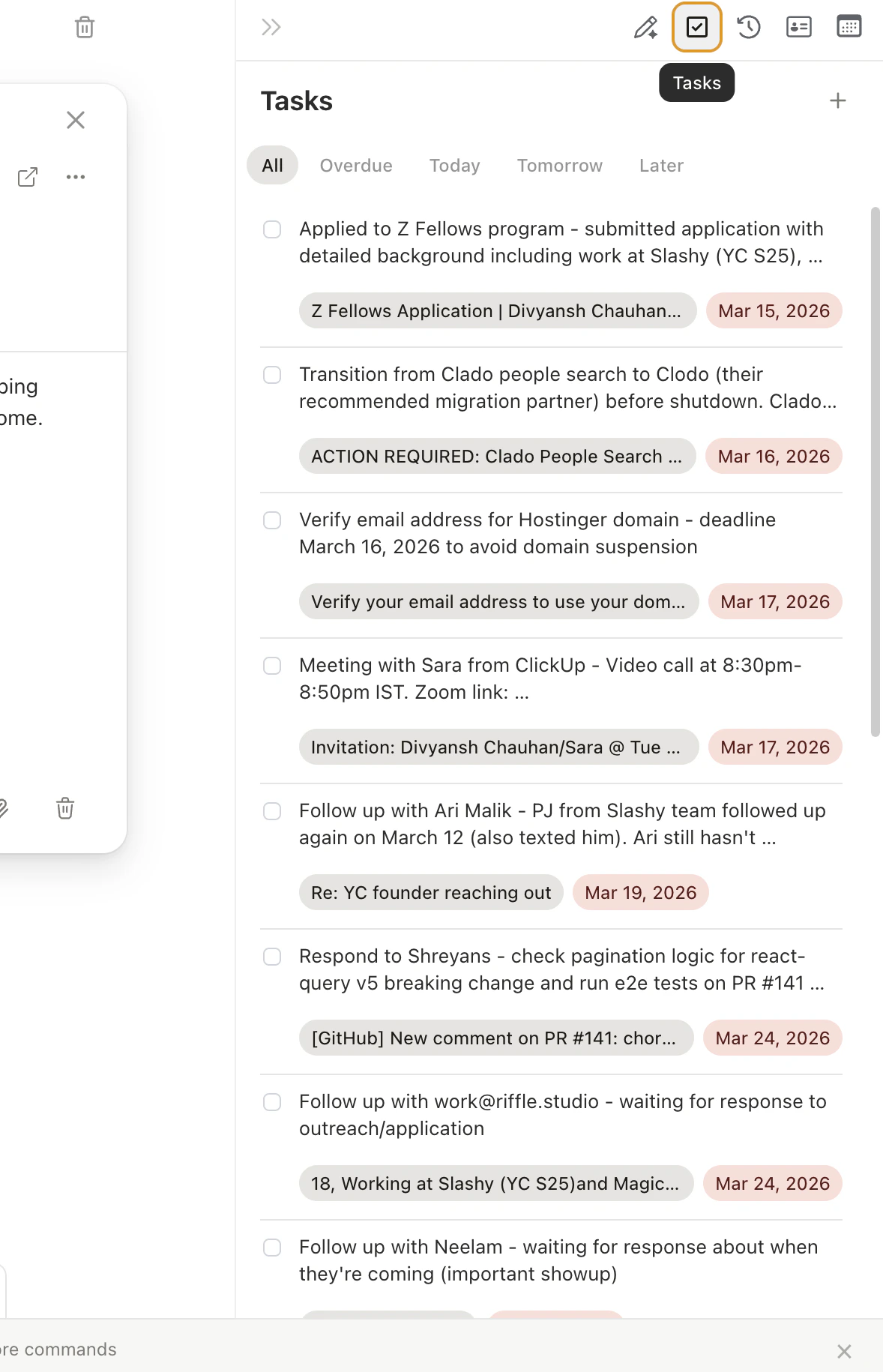The image size is (883, 1372).
Task: Open the calendar icon in the toolbar
Action: (x=849, y=27)
